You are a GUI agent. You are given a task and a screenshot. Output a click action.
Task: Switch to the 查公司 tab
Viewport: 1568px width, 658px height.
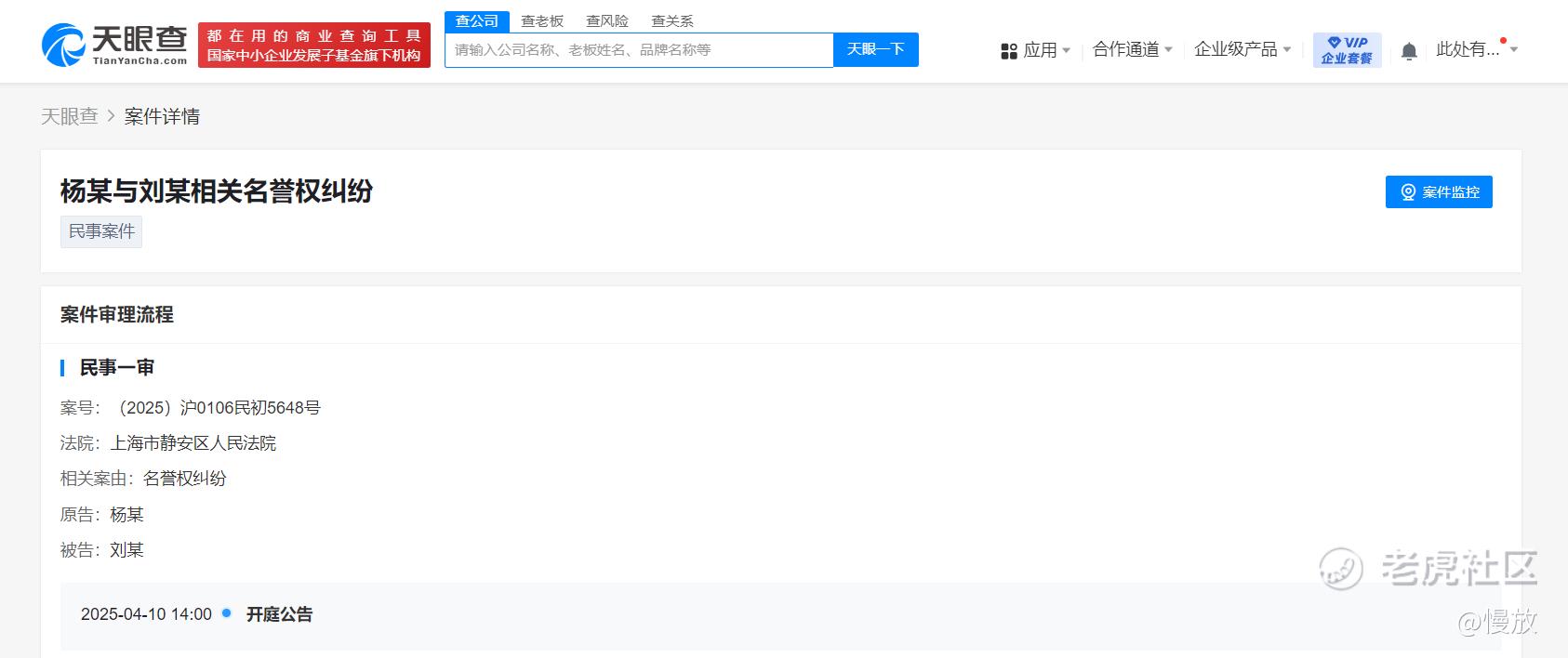coord(477,21)
